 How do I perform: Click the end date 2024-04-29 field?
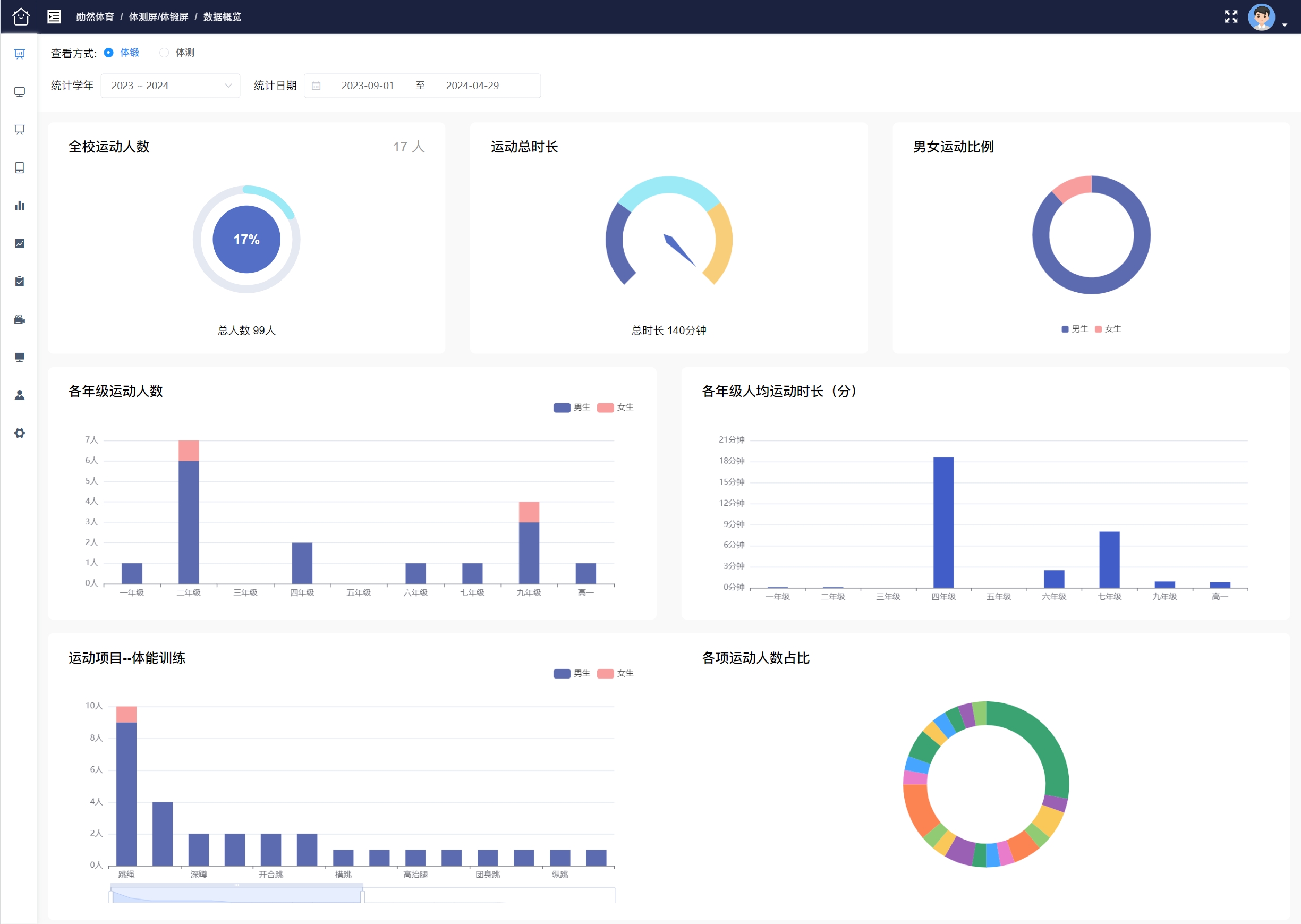pos(472,86)
